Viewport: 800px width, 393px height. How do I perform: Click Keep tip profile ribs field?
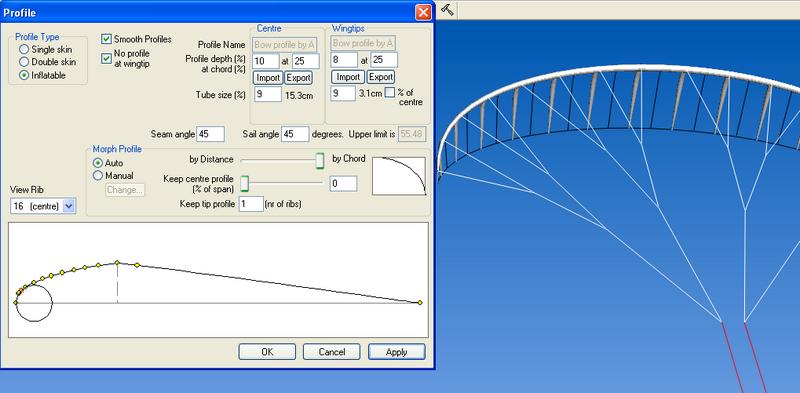click(251, 204)
